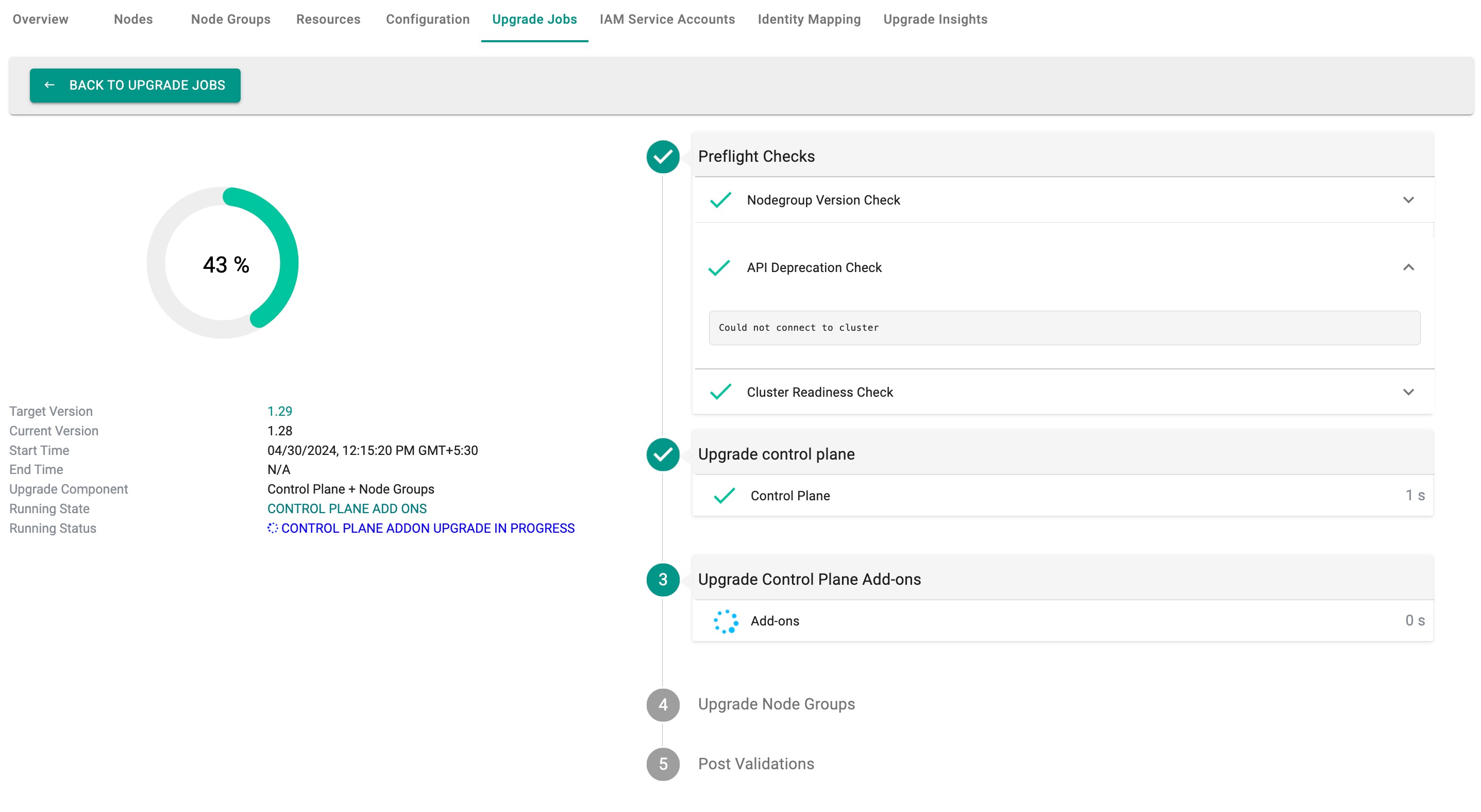Click the Running Status spinner icon
Screen dimensions: 1481x812
(273, 528)
